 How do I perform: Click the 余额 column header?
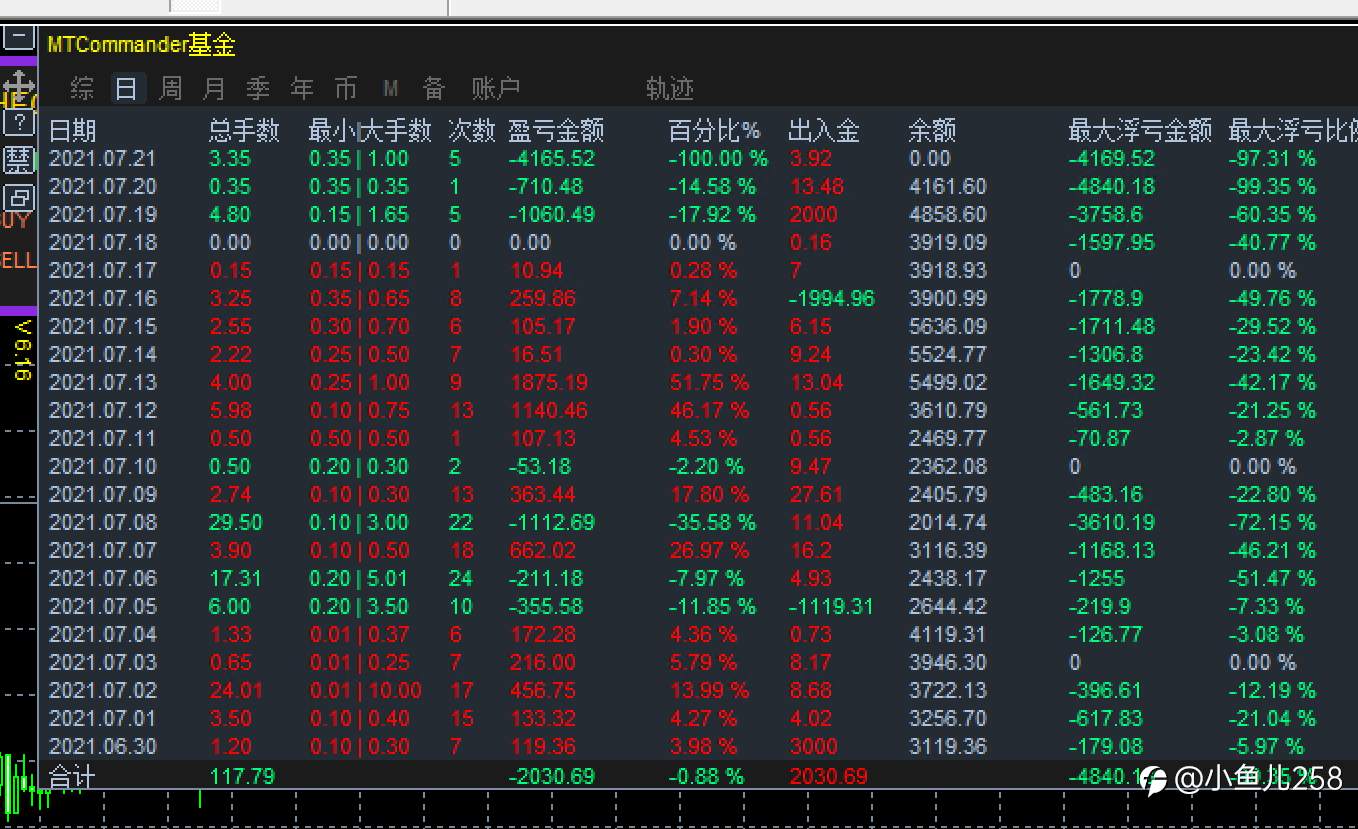click(932, 131)
